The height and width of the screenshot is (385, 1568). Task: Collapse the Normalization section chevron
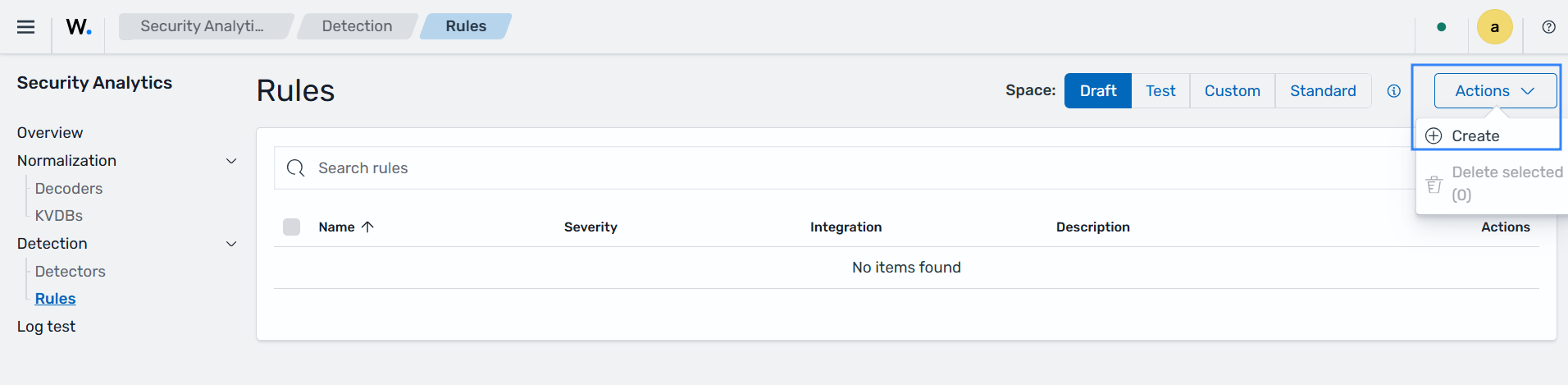231,161
